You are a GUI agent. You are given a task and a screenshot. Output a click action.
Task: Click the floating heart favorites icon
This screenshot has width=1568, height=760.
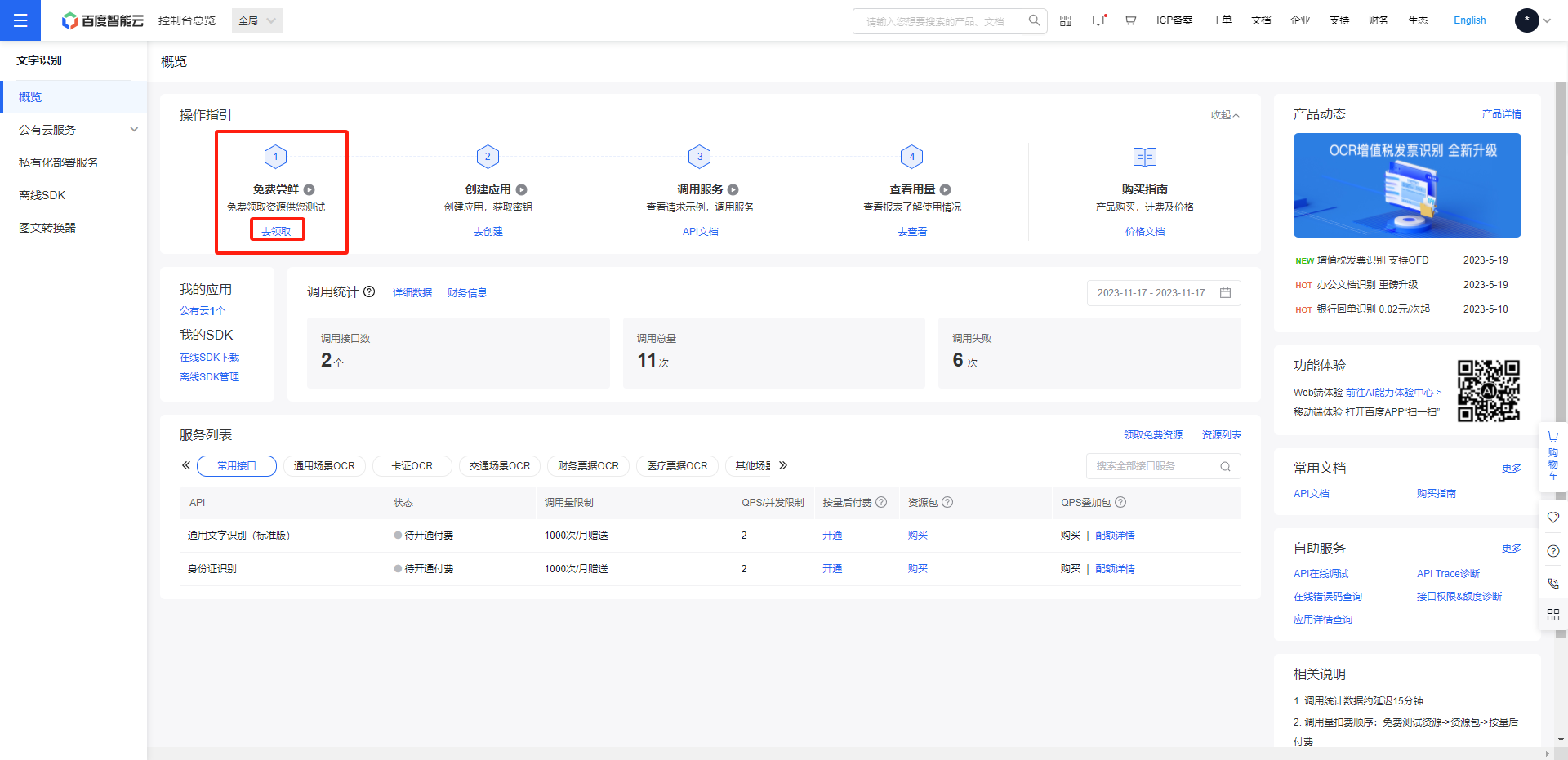1553,518
